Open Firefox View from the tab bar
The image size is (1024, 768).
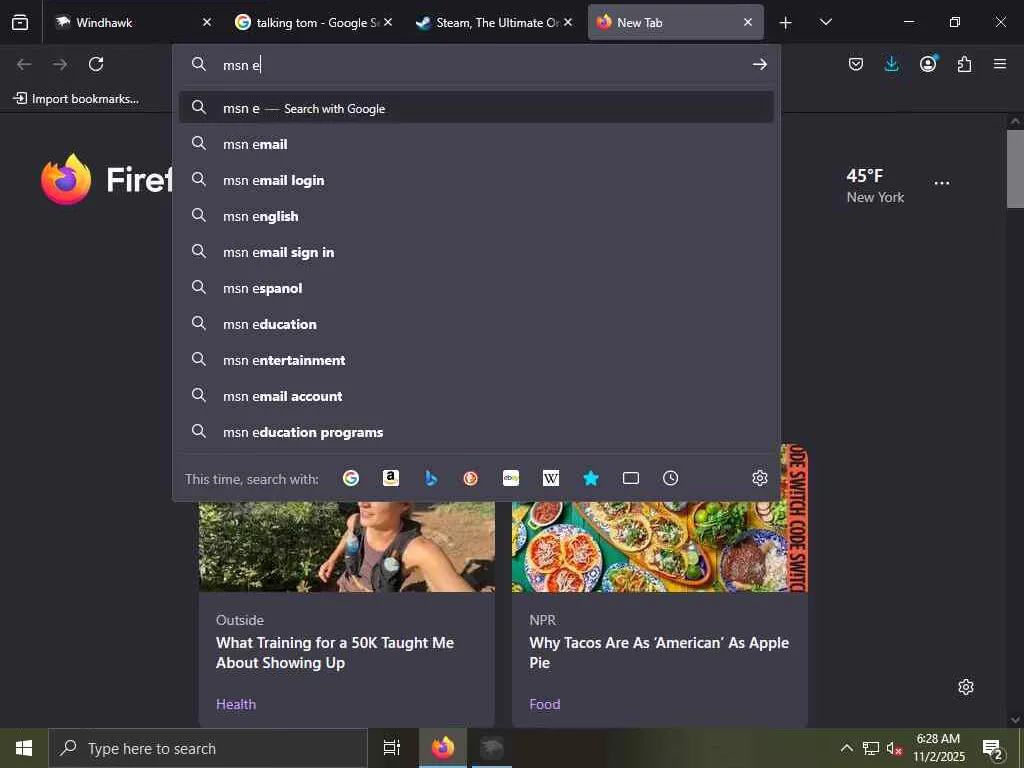pyautogui.click(x=20, y=22)
